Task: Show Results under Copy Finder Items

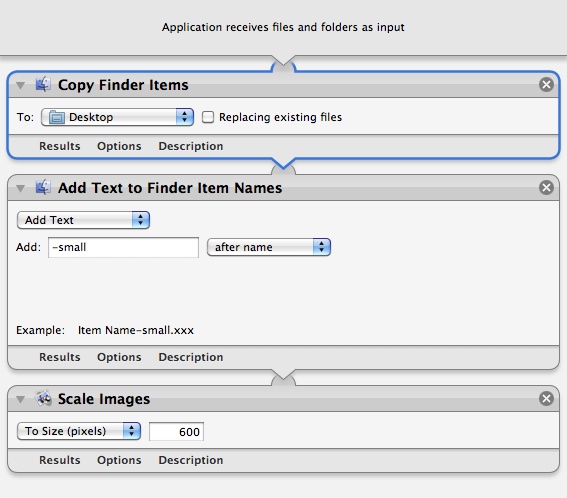Action: point(60,146)
